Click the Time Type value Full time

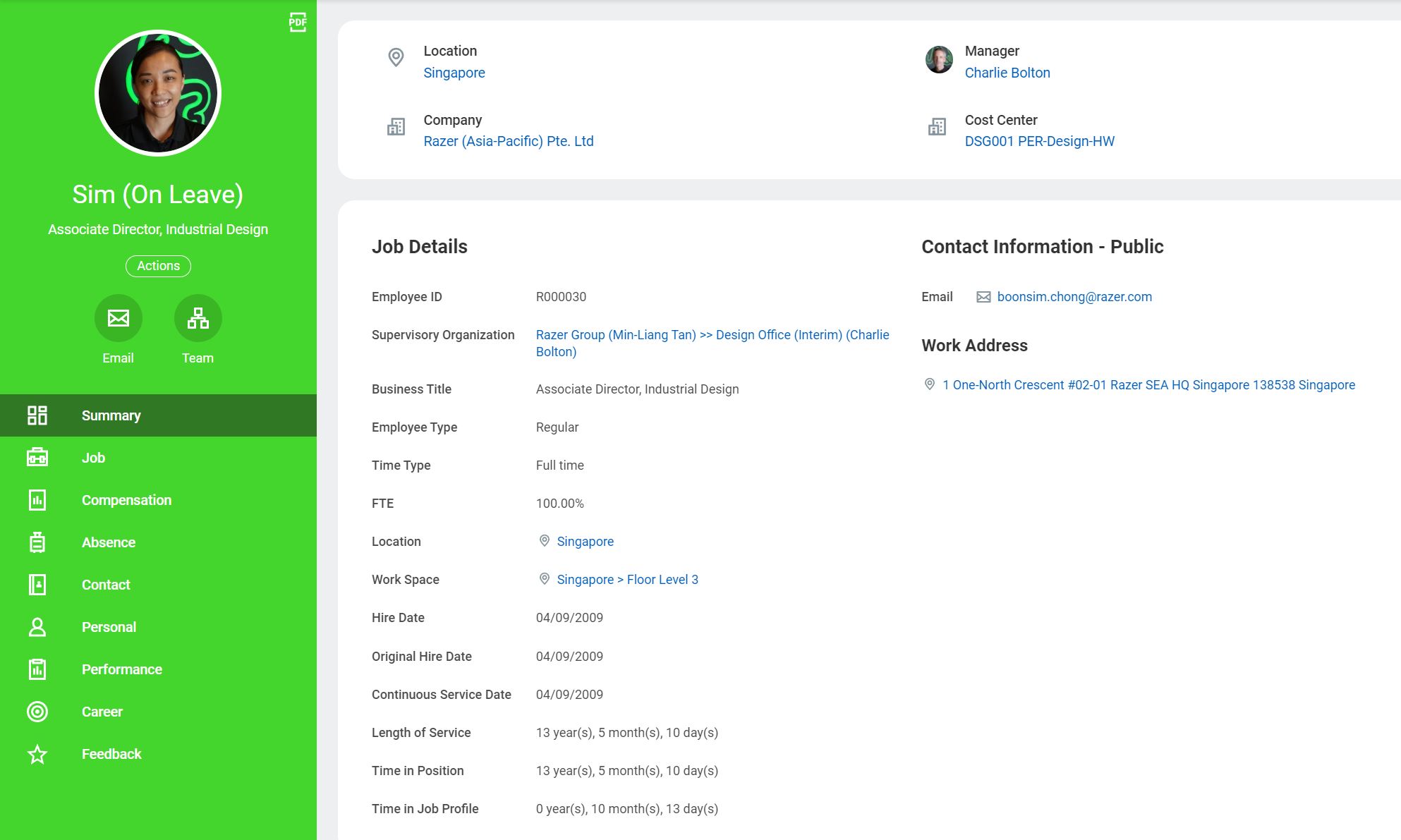tap(560, 465)
